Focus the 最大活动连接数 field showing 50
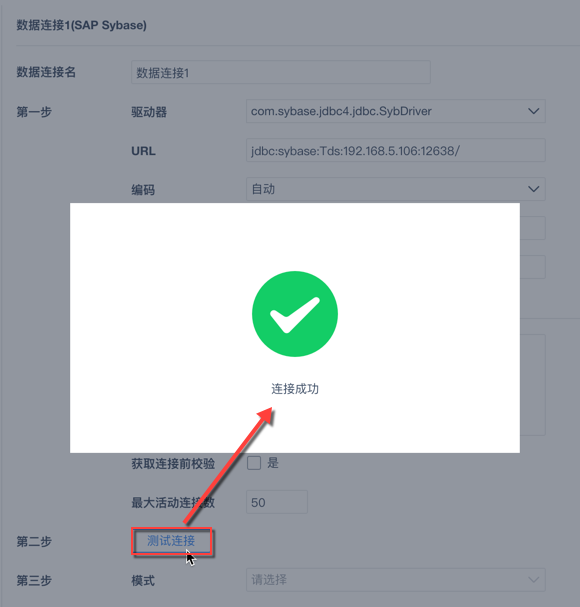Image resolution: width=580 pixels, height=607 pixels. tap(277, 502)
